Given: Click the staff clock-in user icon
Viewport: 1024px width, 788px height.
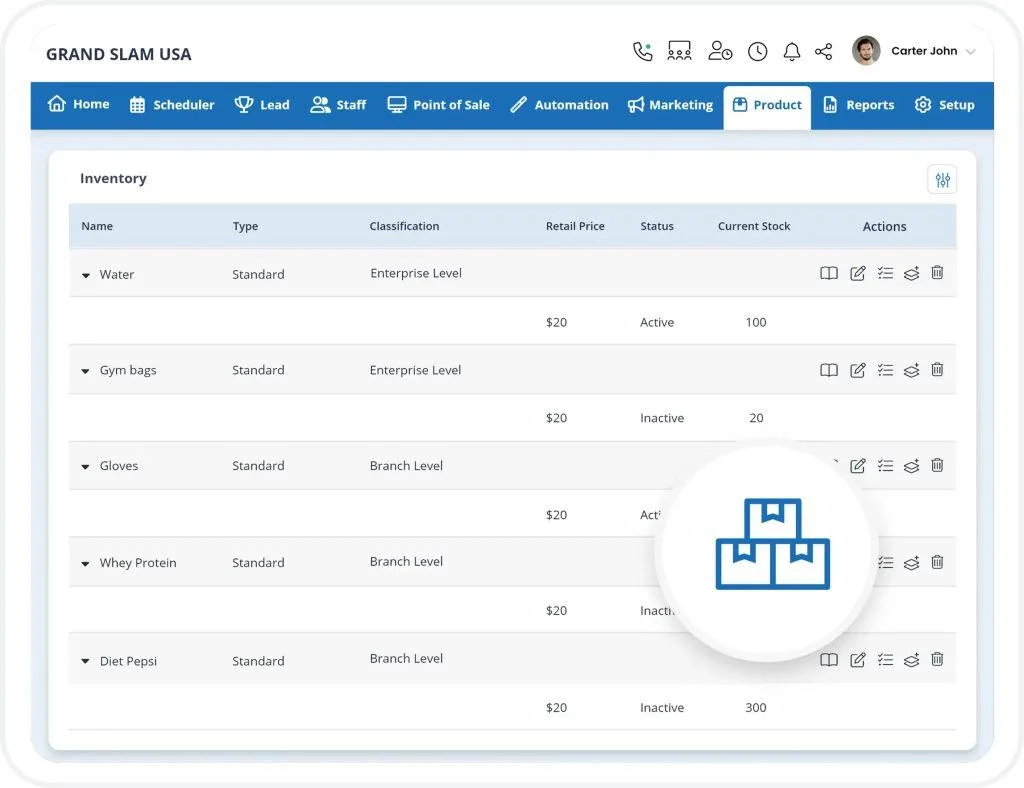Looking at the screenshot, I should tap(720, 51).
